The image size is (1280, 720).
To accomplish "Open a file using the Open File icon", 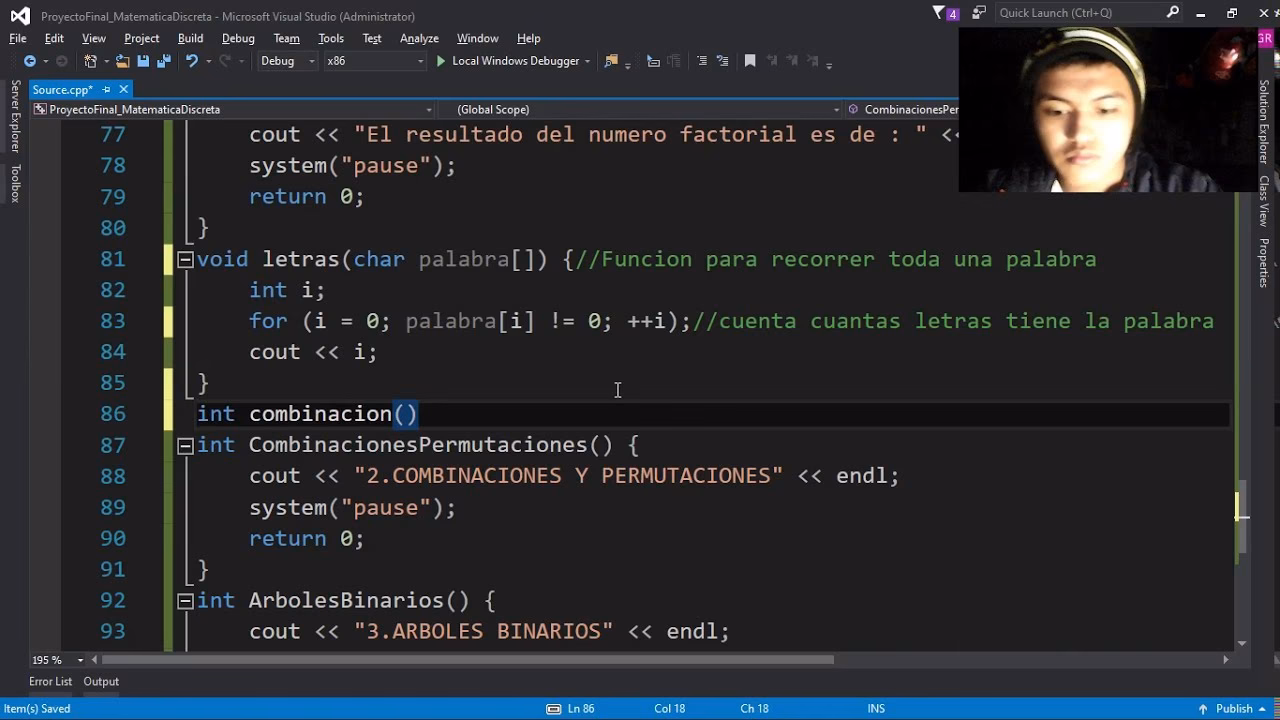I will (x=120, y=61).
